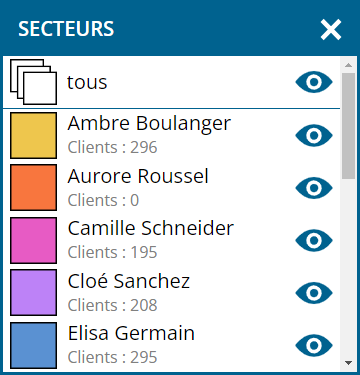Image resolution: width=360 pixels, height=375 pixels.
Task: Click the stacked squares 'tous' icon
Action: [x=33, y=82]
